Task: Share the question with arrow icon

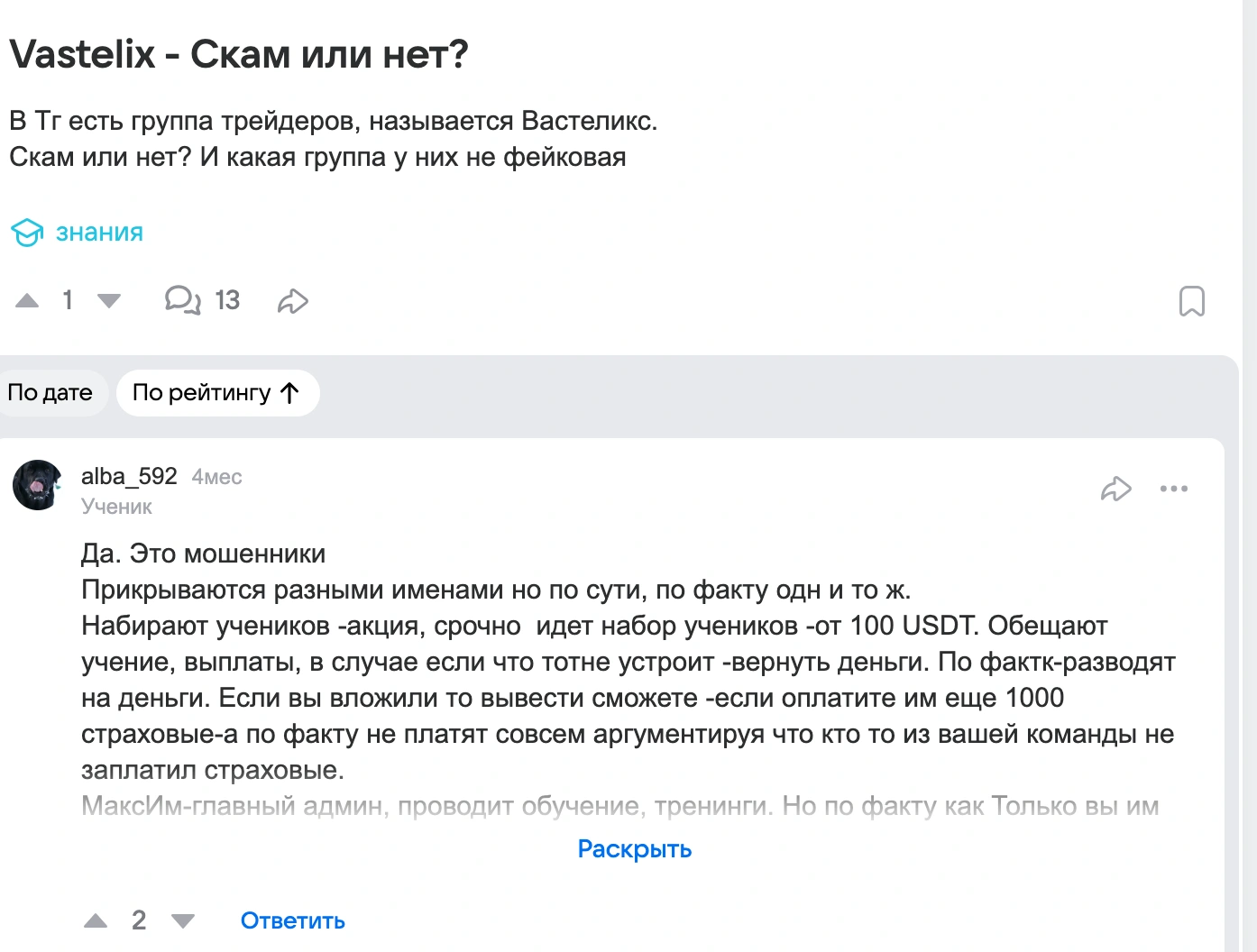Action: 293,301
